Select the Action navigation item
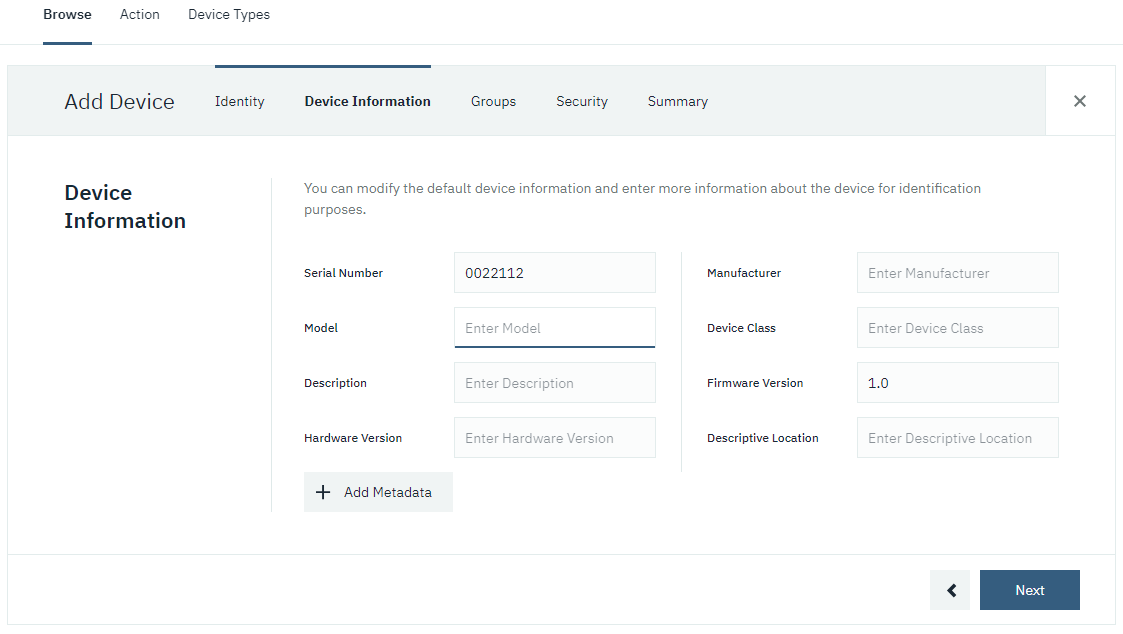1123x634 pixels. pyautogui.click(x=139, y=14)
